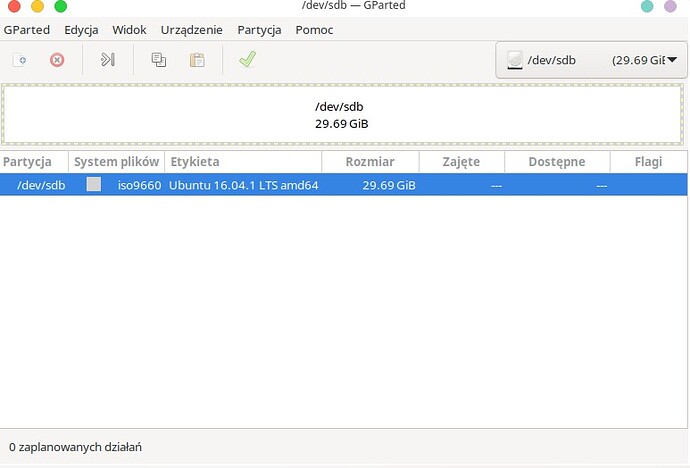Select the /dev/sdb graphical disk block
This screenshot has height=468, width=690.
(342, 115)
